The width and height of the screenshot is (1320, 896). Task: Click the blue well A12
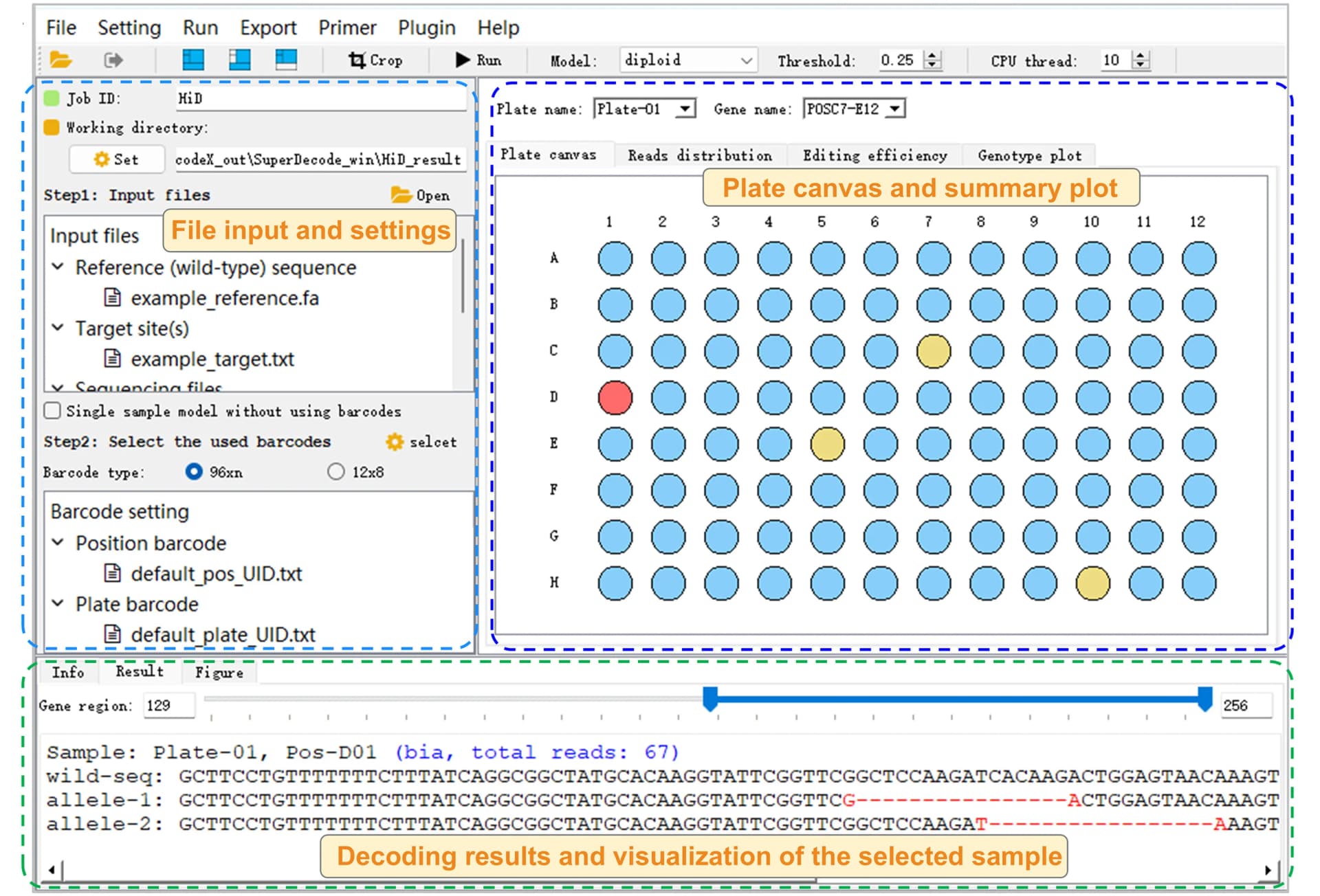pyautogui.click(x=1199, y=258)
